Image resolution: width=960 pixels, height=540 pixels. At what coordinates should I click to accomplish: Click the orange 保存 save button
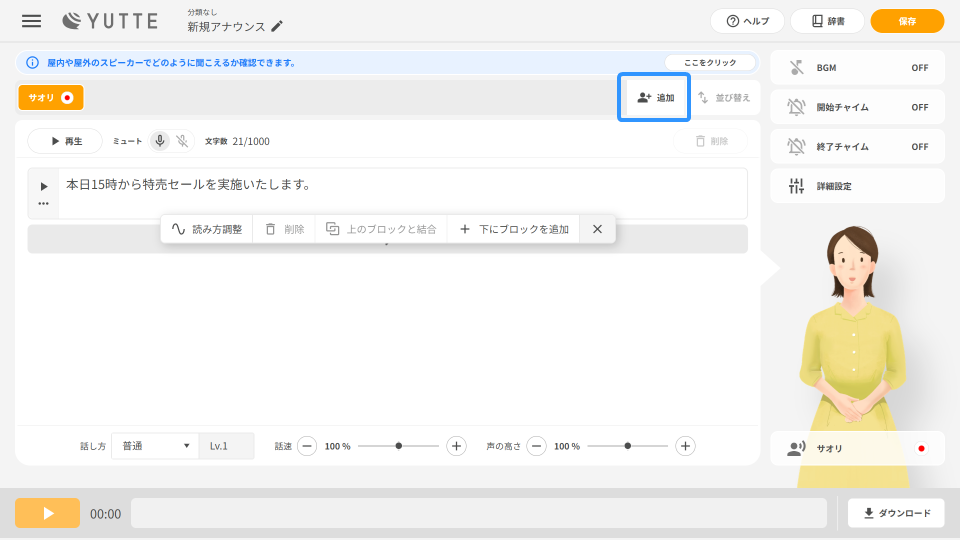(907, 21)
